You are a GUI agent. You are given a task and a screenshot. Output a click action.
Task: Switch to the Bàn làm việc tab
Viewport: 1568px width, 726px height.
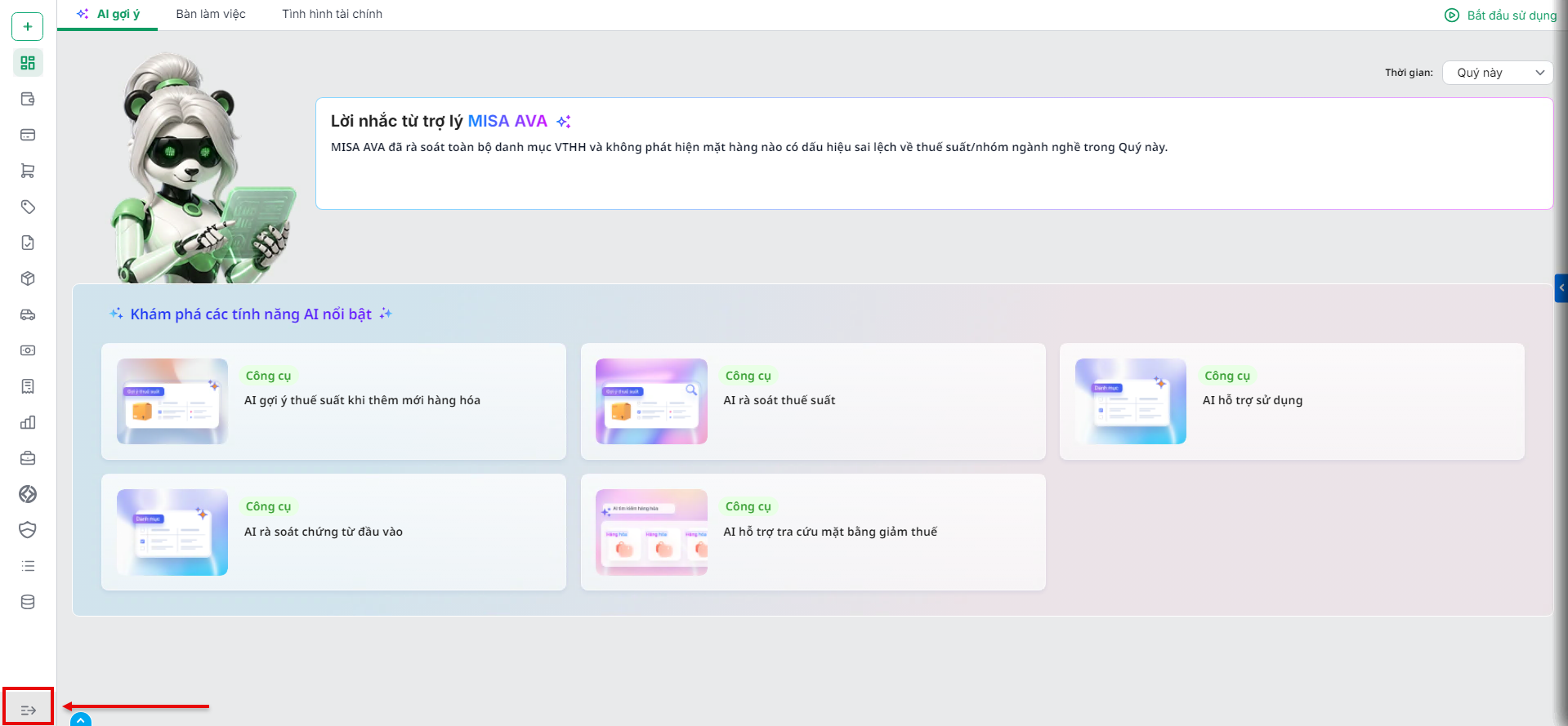(x=211, y=15)
